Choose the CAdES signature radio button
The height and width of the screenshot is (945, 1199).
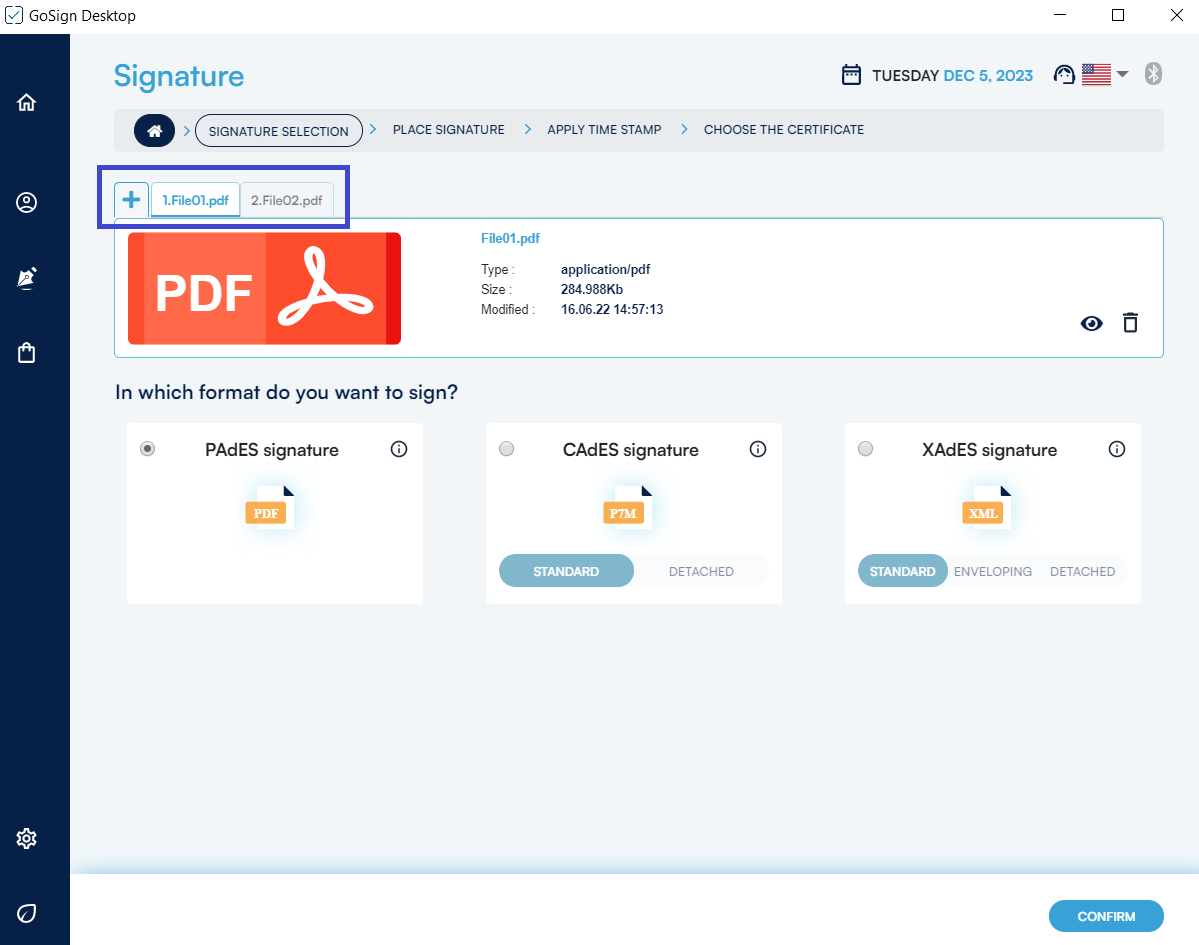507,450
